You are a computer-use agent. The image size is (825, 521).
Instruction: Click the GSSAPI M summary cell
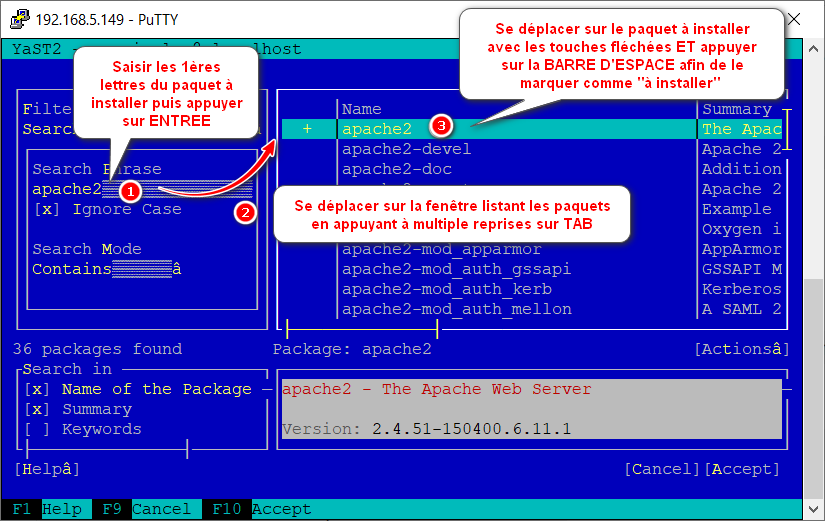click(x=741, y=269)
